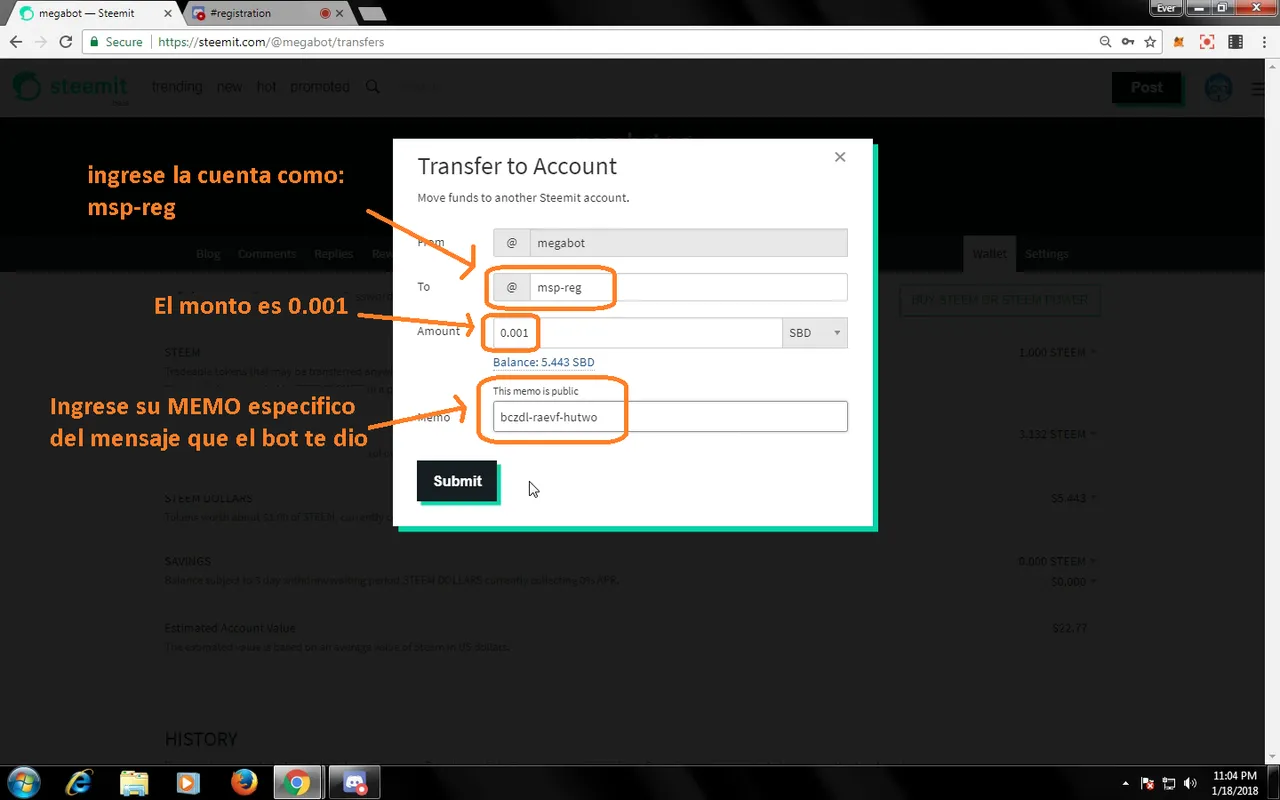Click the Memo input field
The image size is (1280, 800).
(670, 417)
